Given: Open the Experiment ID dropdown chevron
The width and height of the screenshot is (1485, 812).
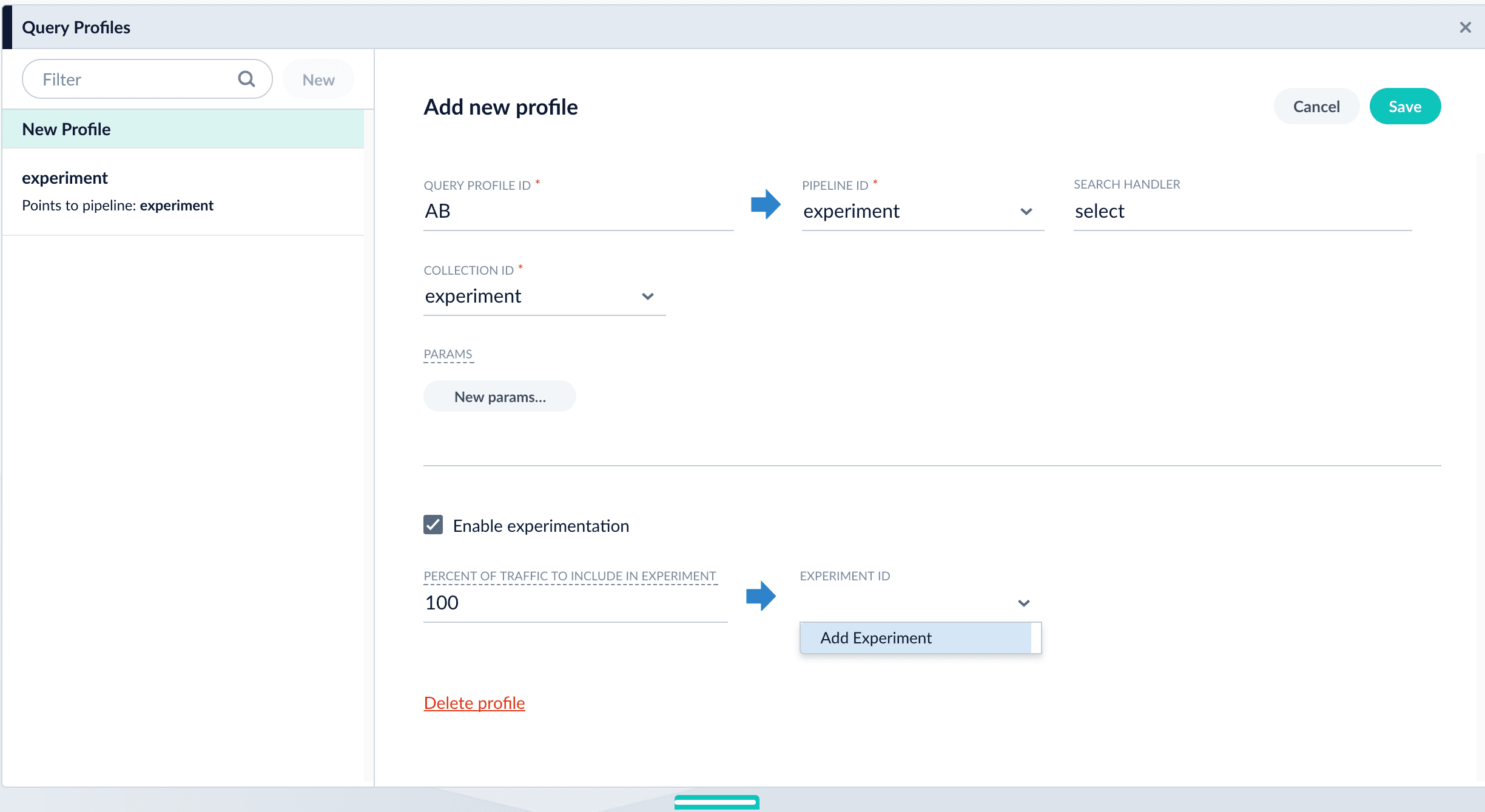Looking at the screenshot, I should [x=1023, y=603].
